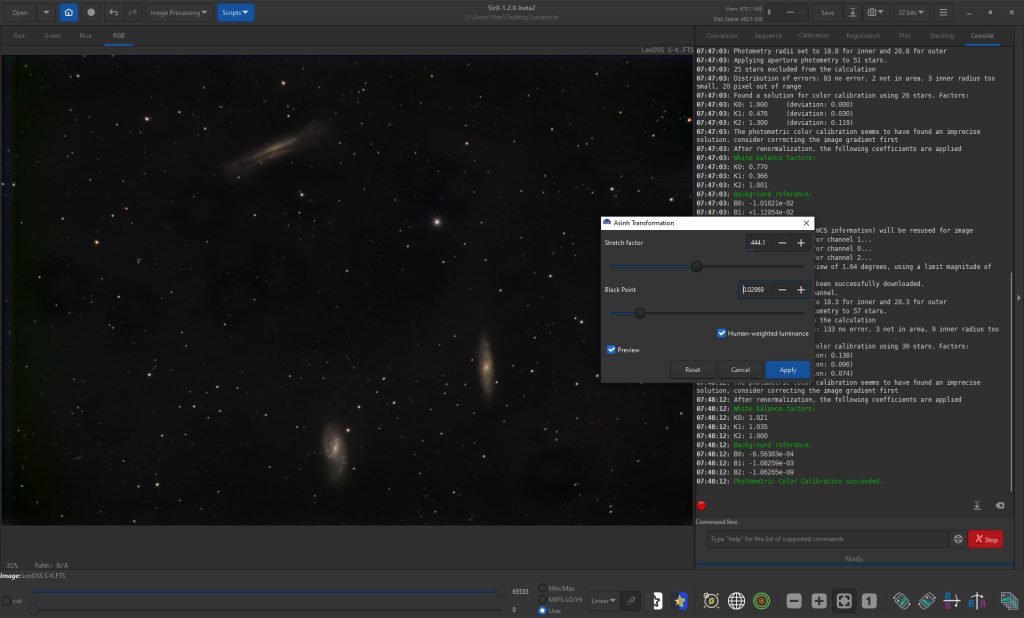
Task: Switch to the Red channel tab
Action: tap(19, 36)
